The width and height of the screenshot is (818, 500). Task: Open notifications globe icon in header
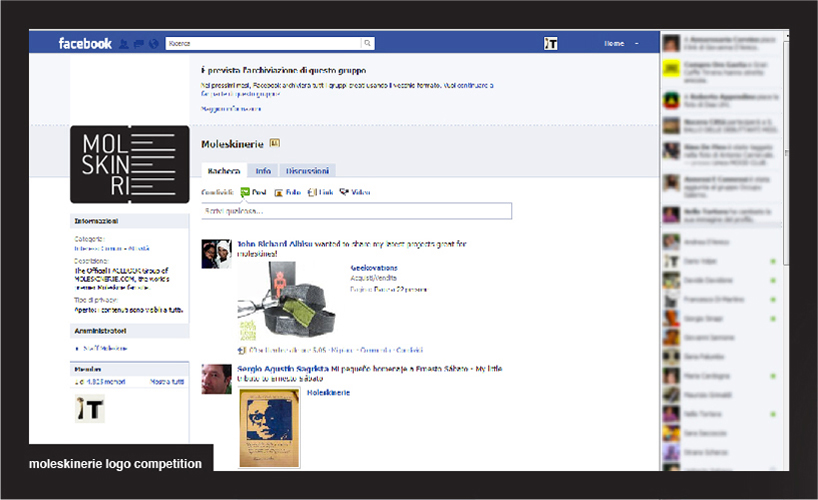point(153,43)
